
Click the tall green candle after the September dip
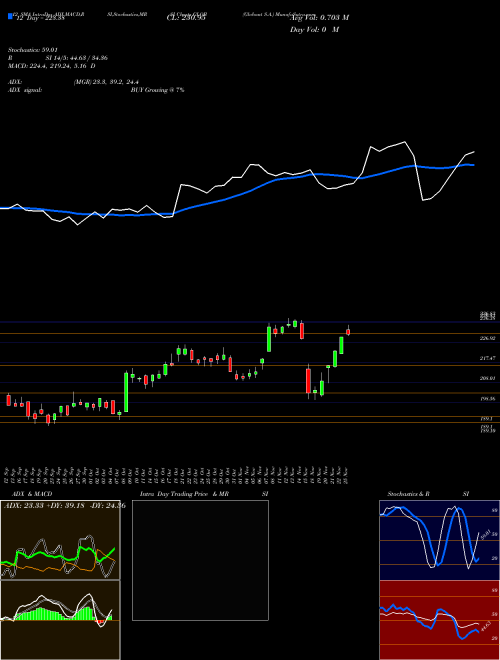126,392
